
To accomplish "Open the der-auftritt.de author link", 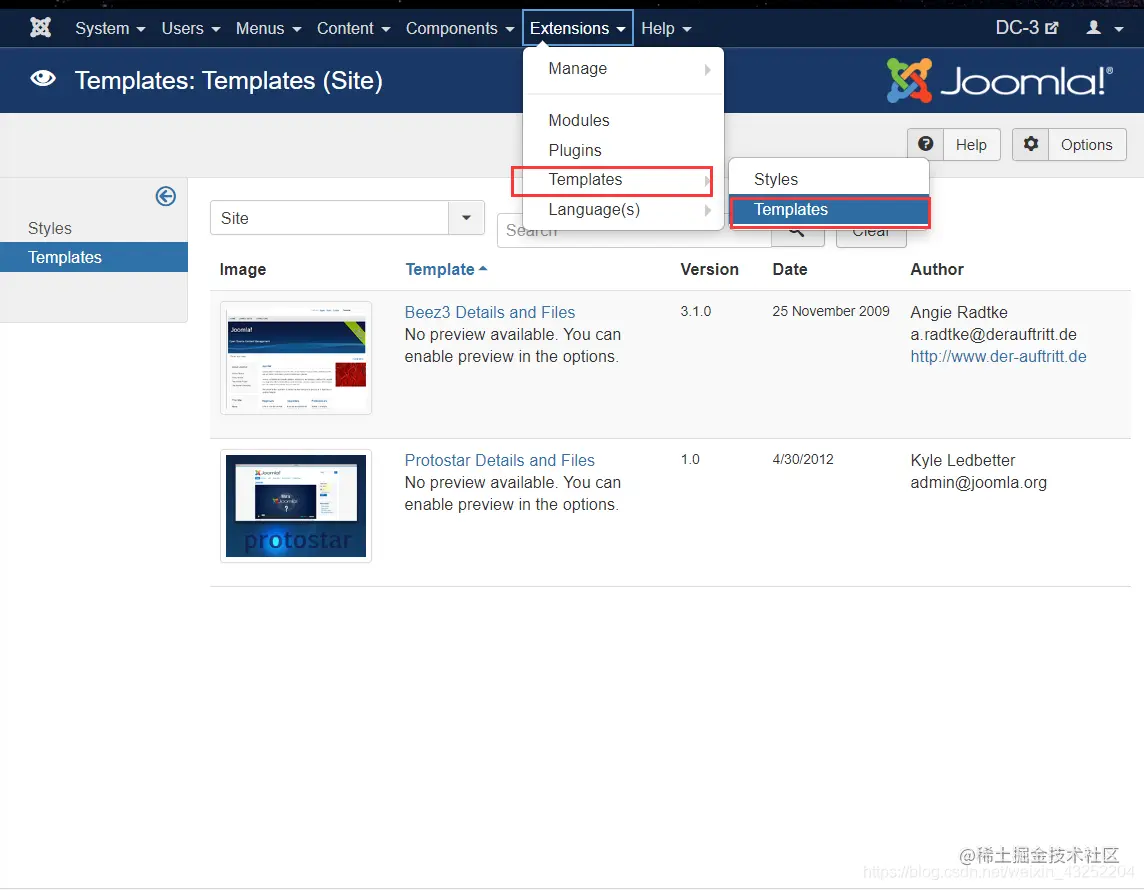I will click(998, 356).
